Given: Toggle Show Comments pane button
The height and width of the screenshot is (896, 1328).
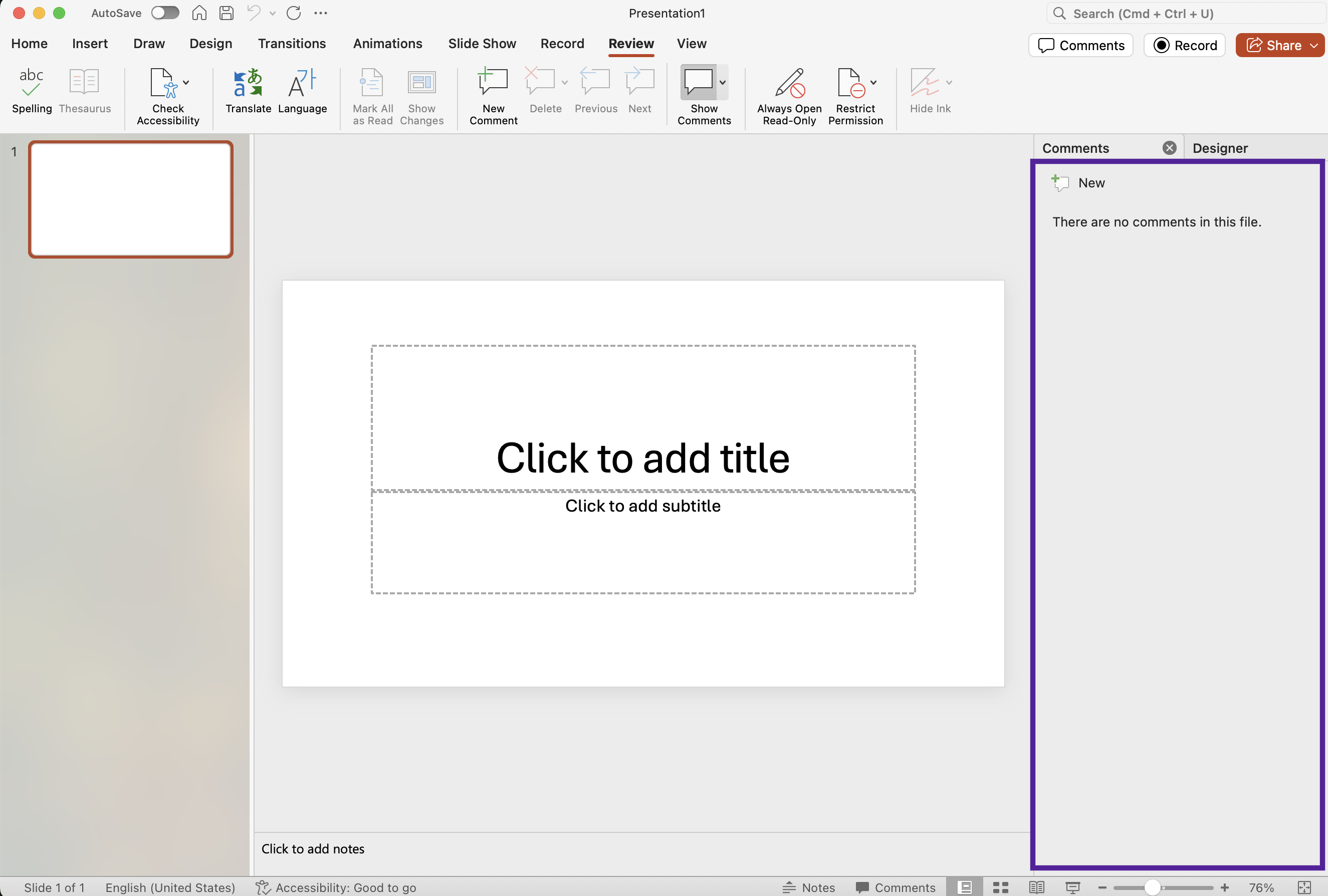Looking at the screenshot, I should tap(698, 83).
